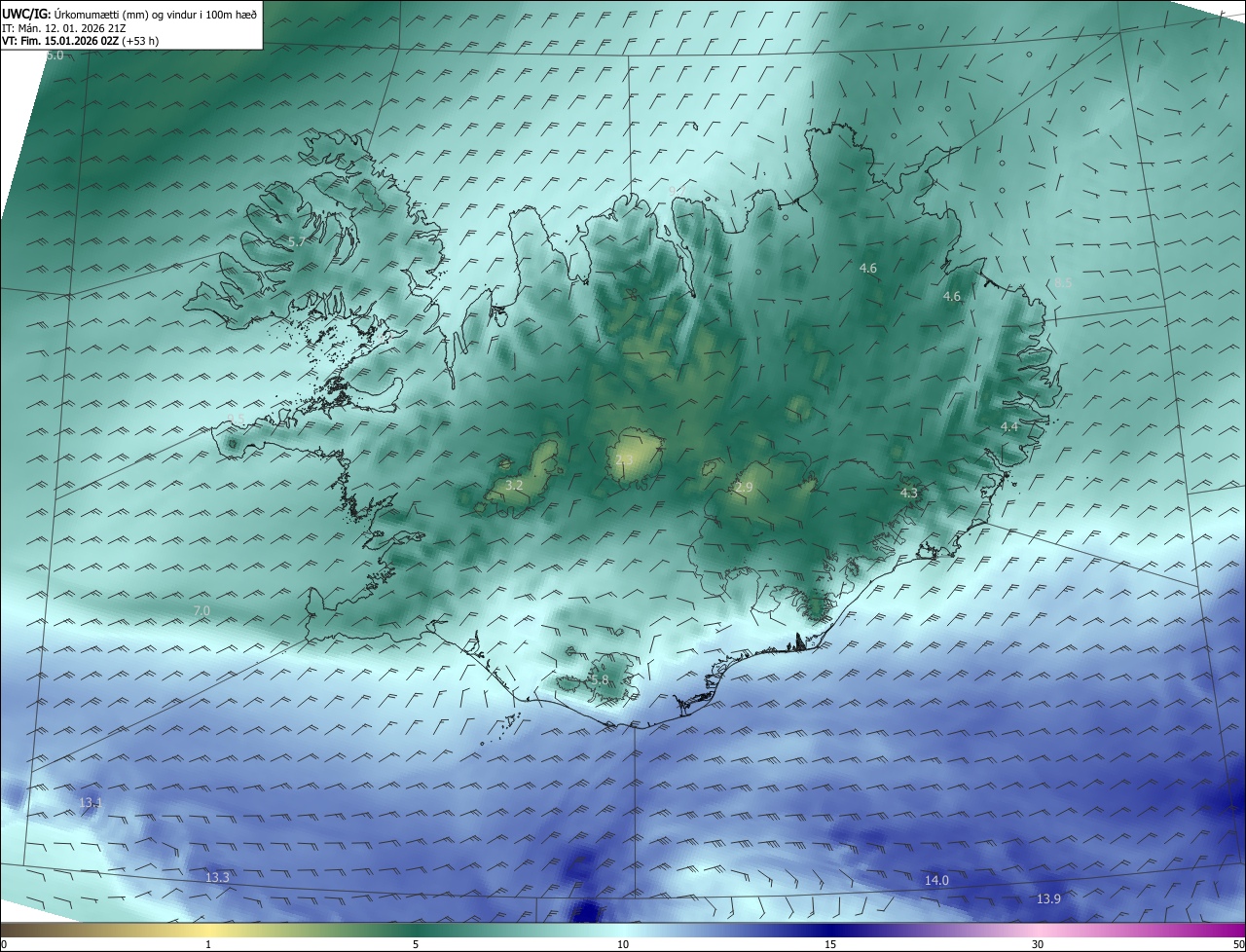Click the 8.5 value off the east coast
Image resolution: width=1246 pixels, height=952 pixels.
(x=1063, y=282)
